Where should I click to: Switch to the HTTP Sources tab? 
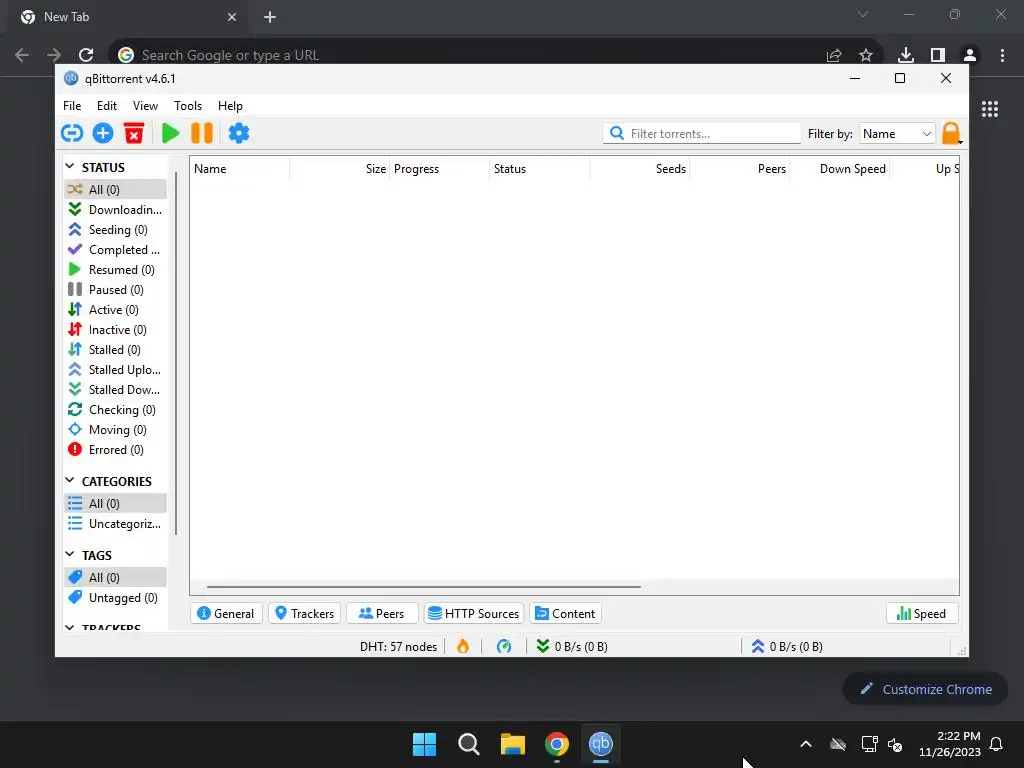474,613
